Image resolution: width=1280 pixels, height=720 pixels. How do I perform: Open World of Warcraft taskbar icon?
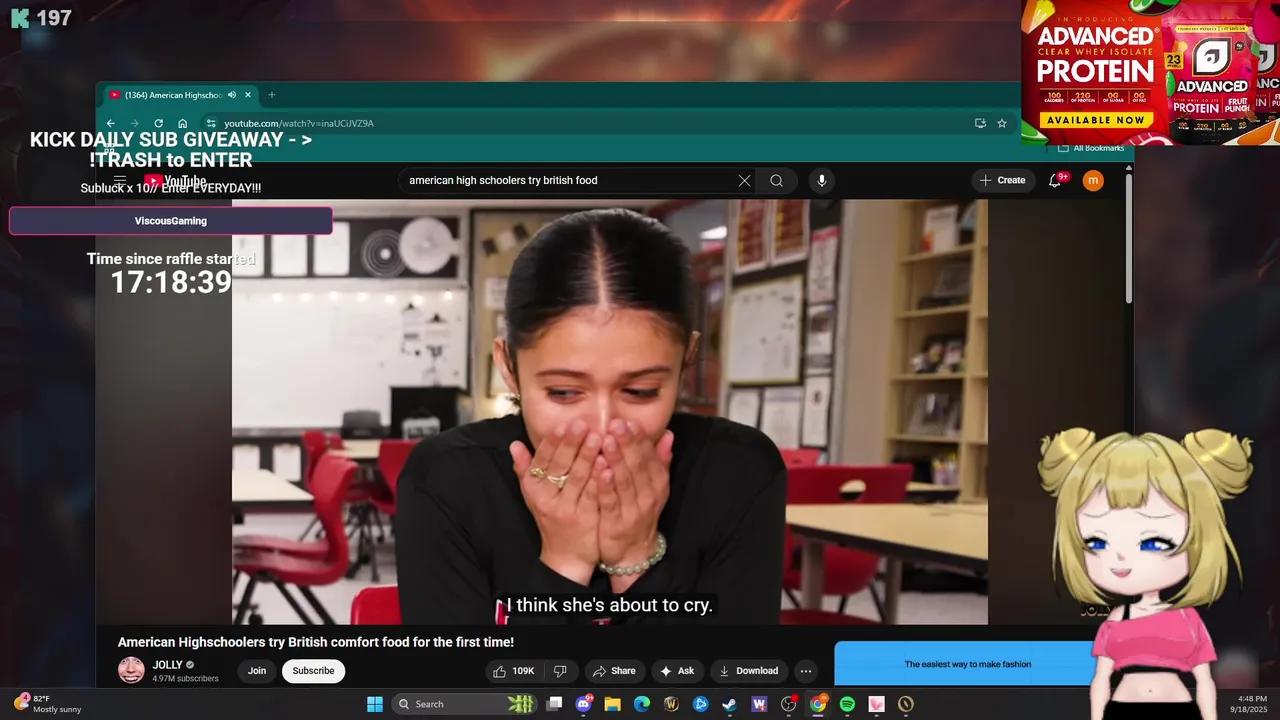point(671,704)
